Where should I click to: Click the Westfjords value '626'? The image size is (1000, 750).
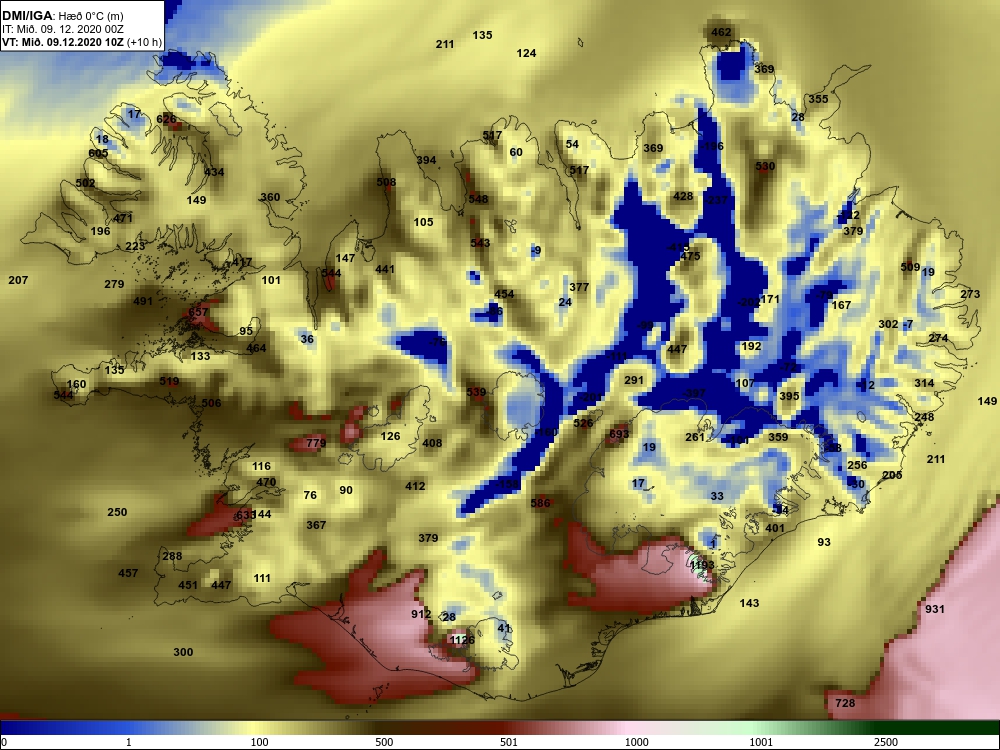point(166,119)
